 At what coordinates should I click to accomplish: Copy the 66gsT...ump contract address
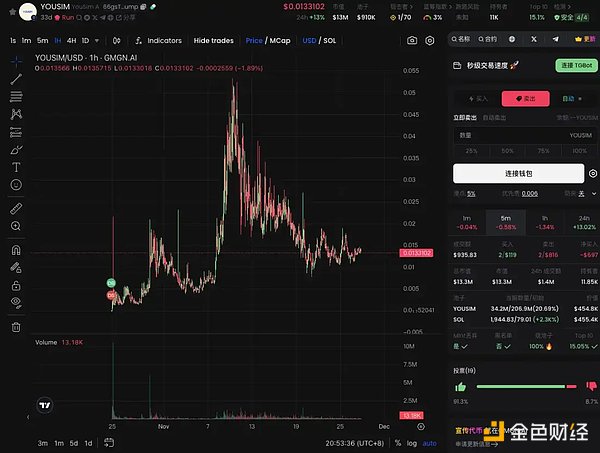click(143, 7)
